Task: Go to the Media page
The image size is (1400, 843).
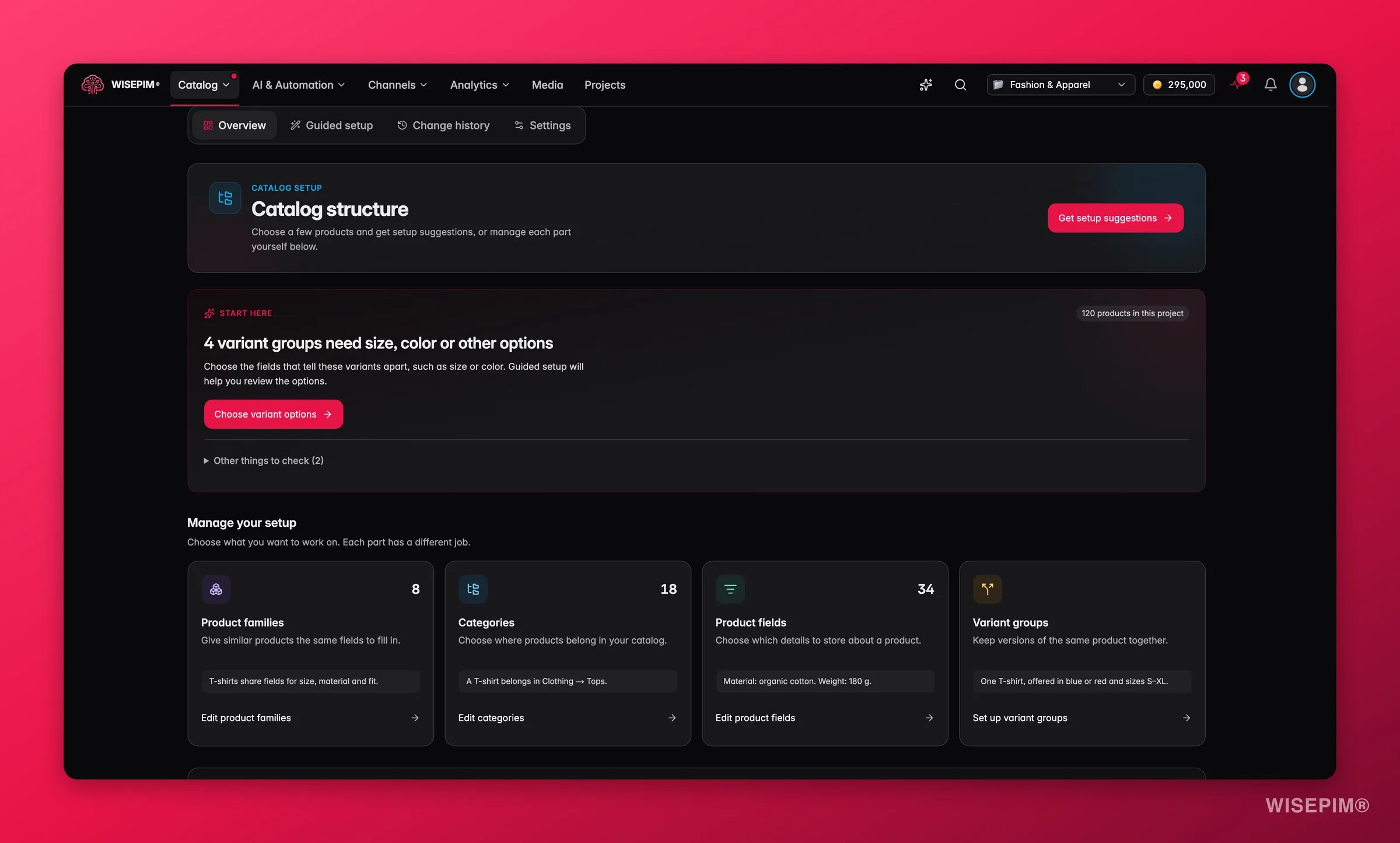Action: click(547, 85)
